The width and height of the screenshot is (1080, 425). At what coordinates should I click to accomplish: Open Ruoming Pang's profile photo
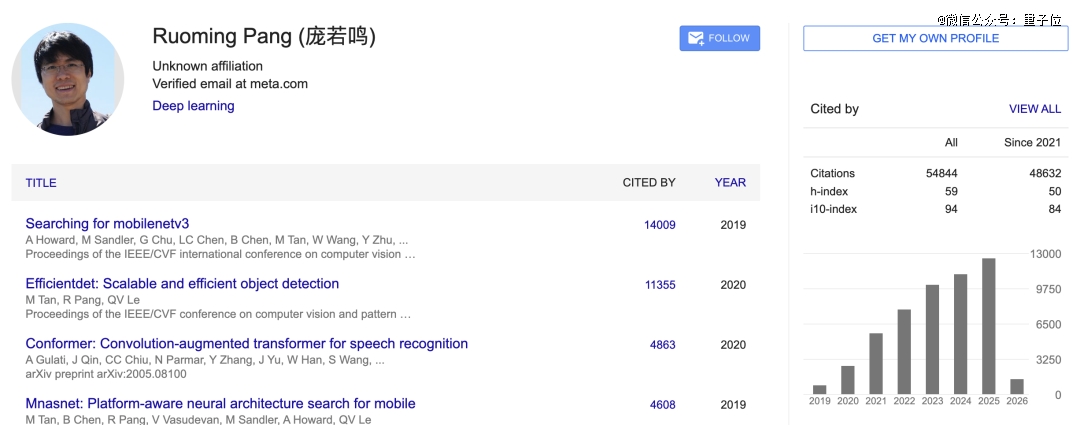point(68,80)
